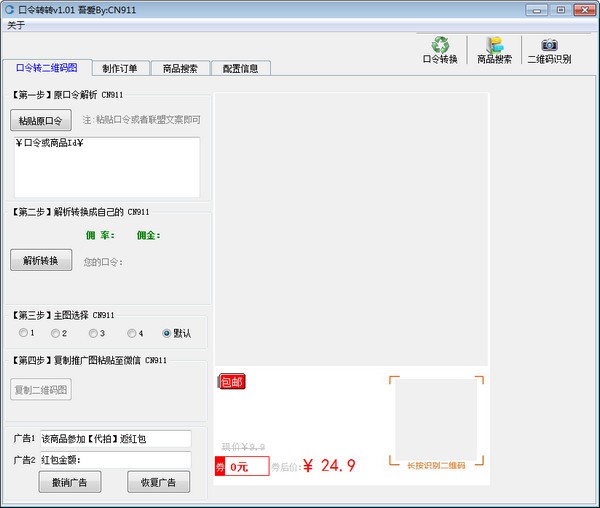Click the 佣 率: label

tap(100, 235)
